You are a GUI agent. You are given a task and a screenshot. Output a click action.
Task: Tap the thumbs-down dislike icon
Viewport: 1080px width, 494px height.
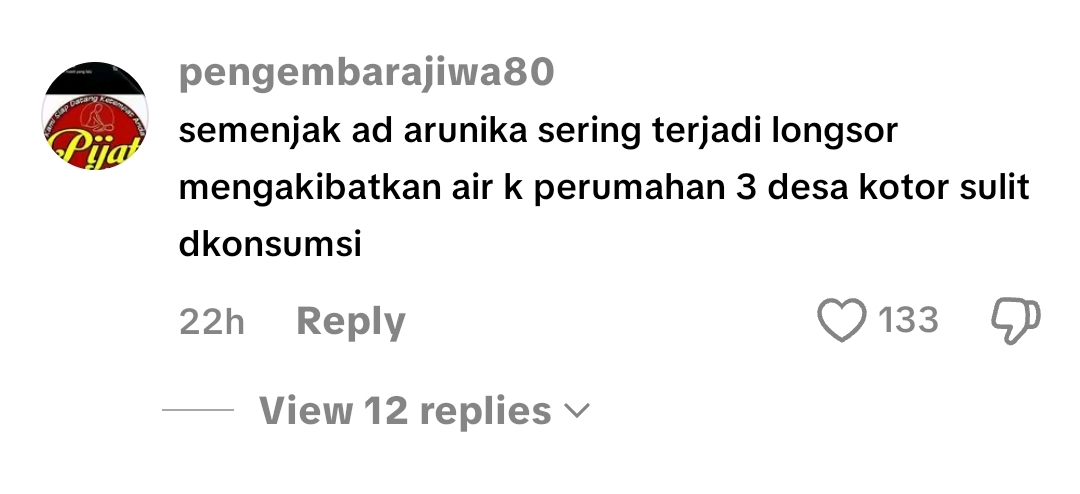[x=1015, y=320]
